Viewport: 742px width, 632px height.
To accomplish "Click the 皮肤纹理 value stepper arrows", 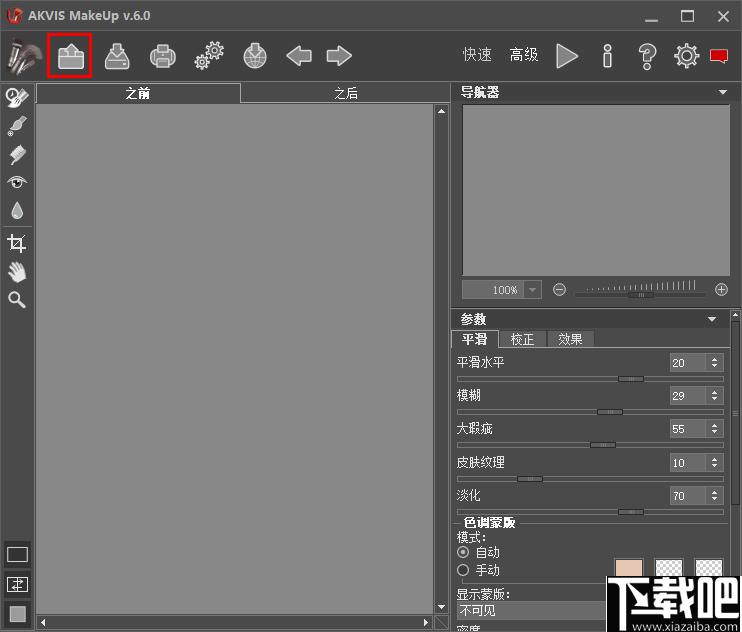I will (714, 463).
